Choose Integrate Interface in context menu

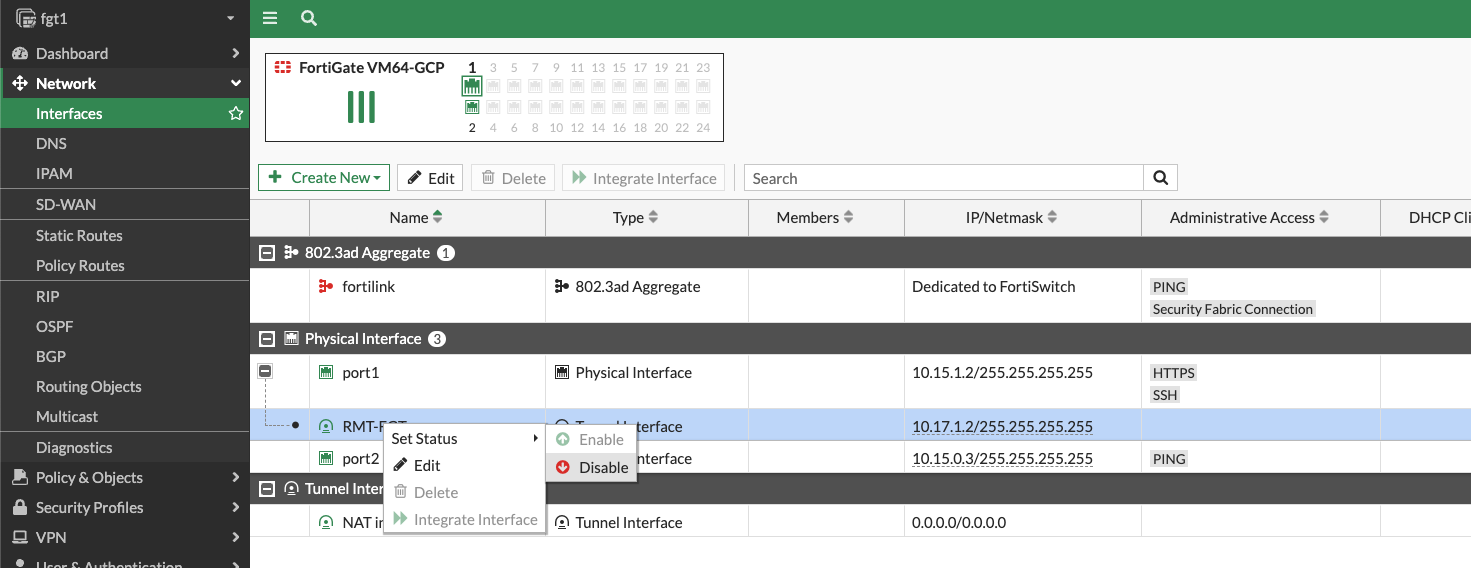(x=464, y=519)
